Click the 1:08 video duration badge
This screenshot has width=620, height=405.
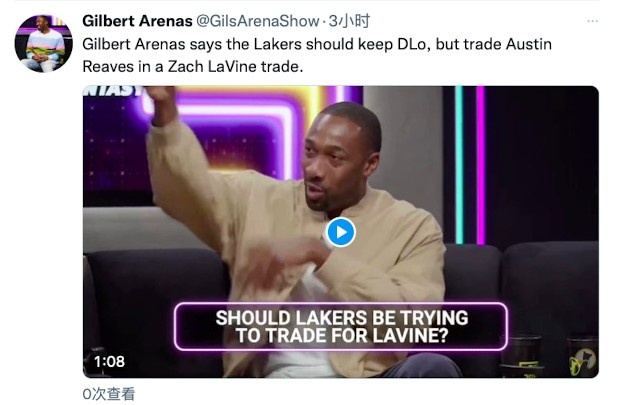tap(110, 361)
